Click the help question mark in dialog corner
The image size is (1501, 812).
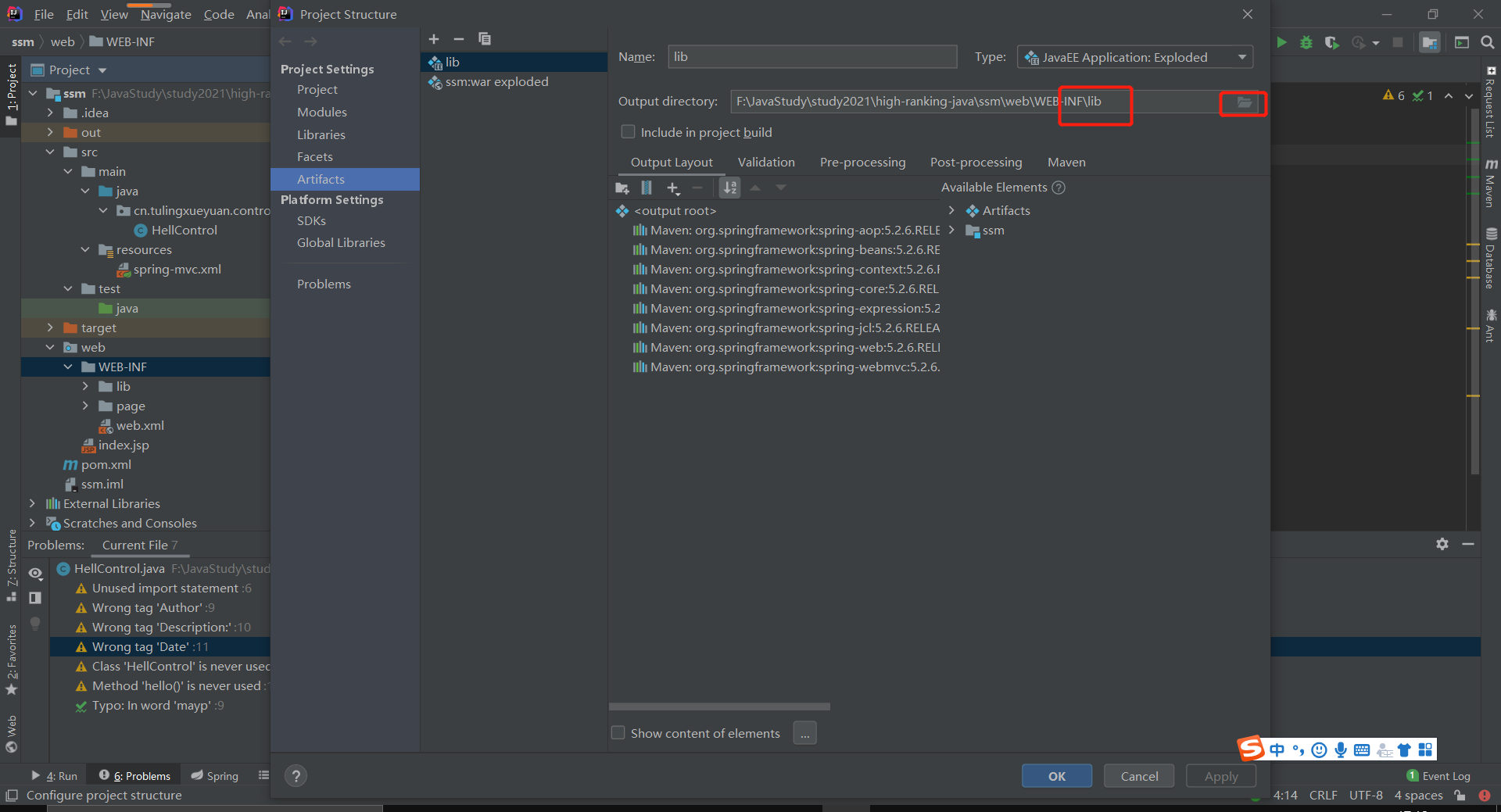pyautogui.click(x=296, y=775)
